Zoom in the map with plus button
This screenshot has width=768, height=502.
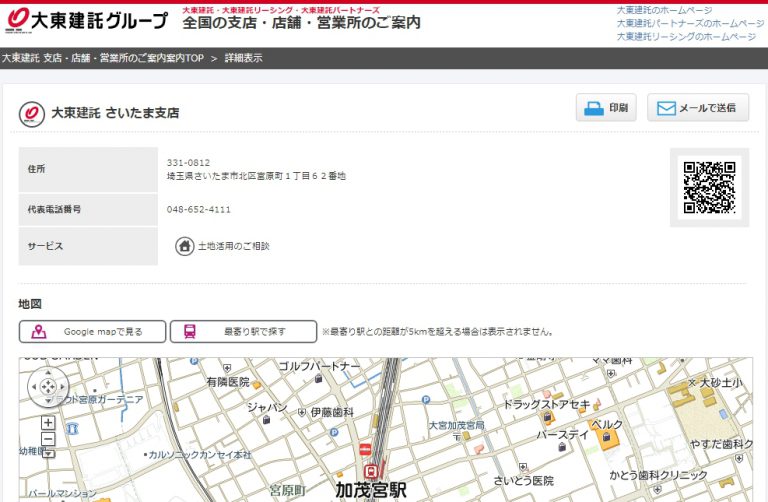[48, 423]
